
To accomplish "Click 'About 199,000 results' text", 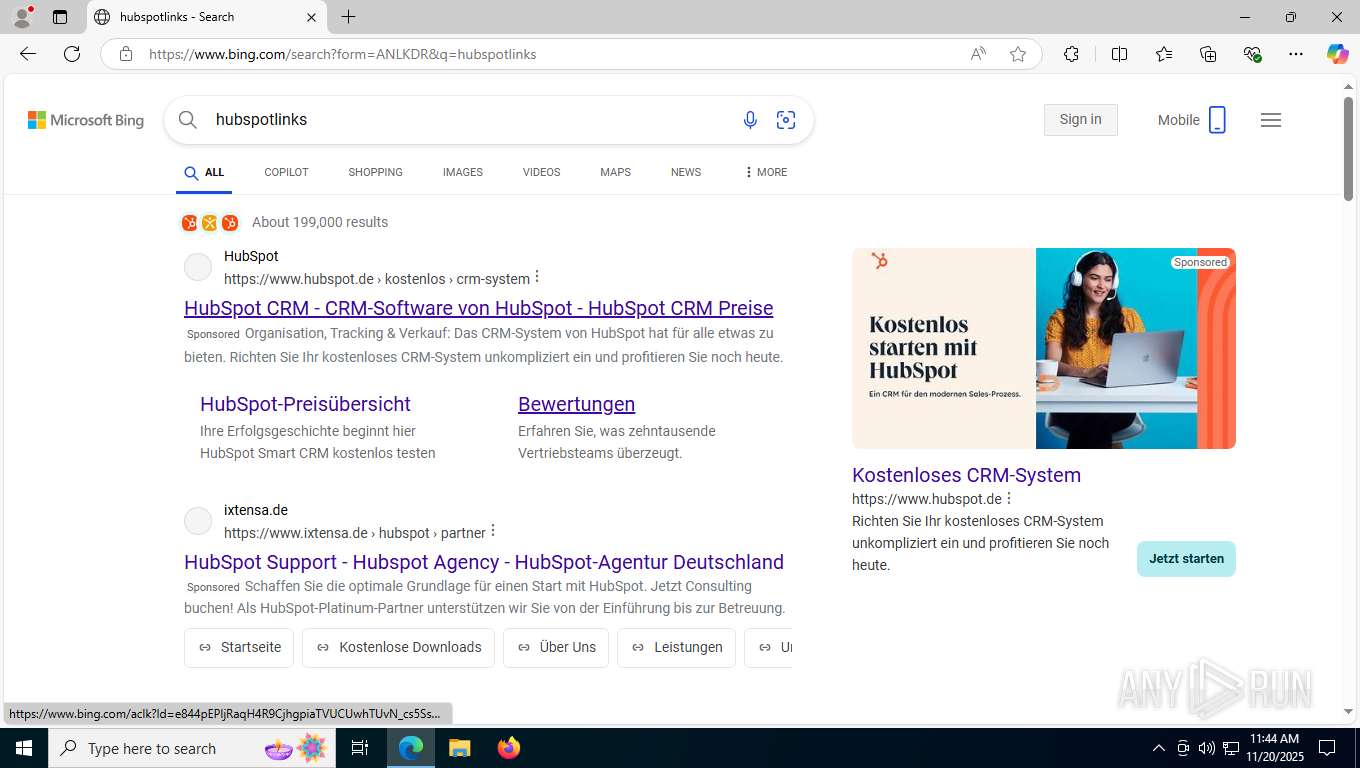I will (x=320, y=222).
